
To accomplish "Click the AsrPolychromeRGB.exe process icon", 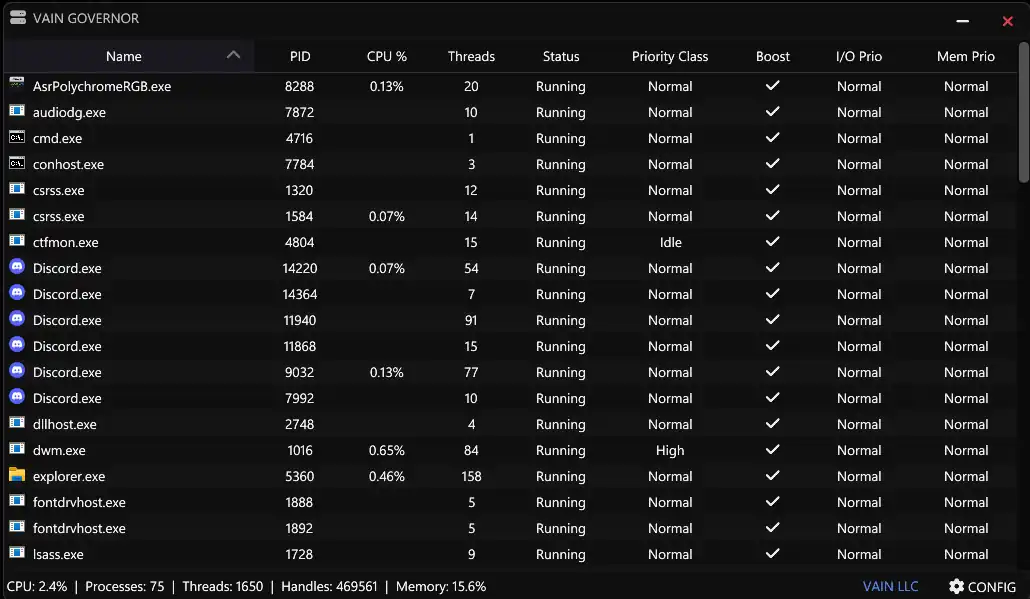I will point(17,86).
